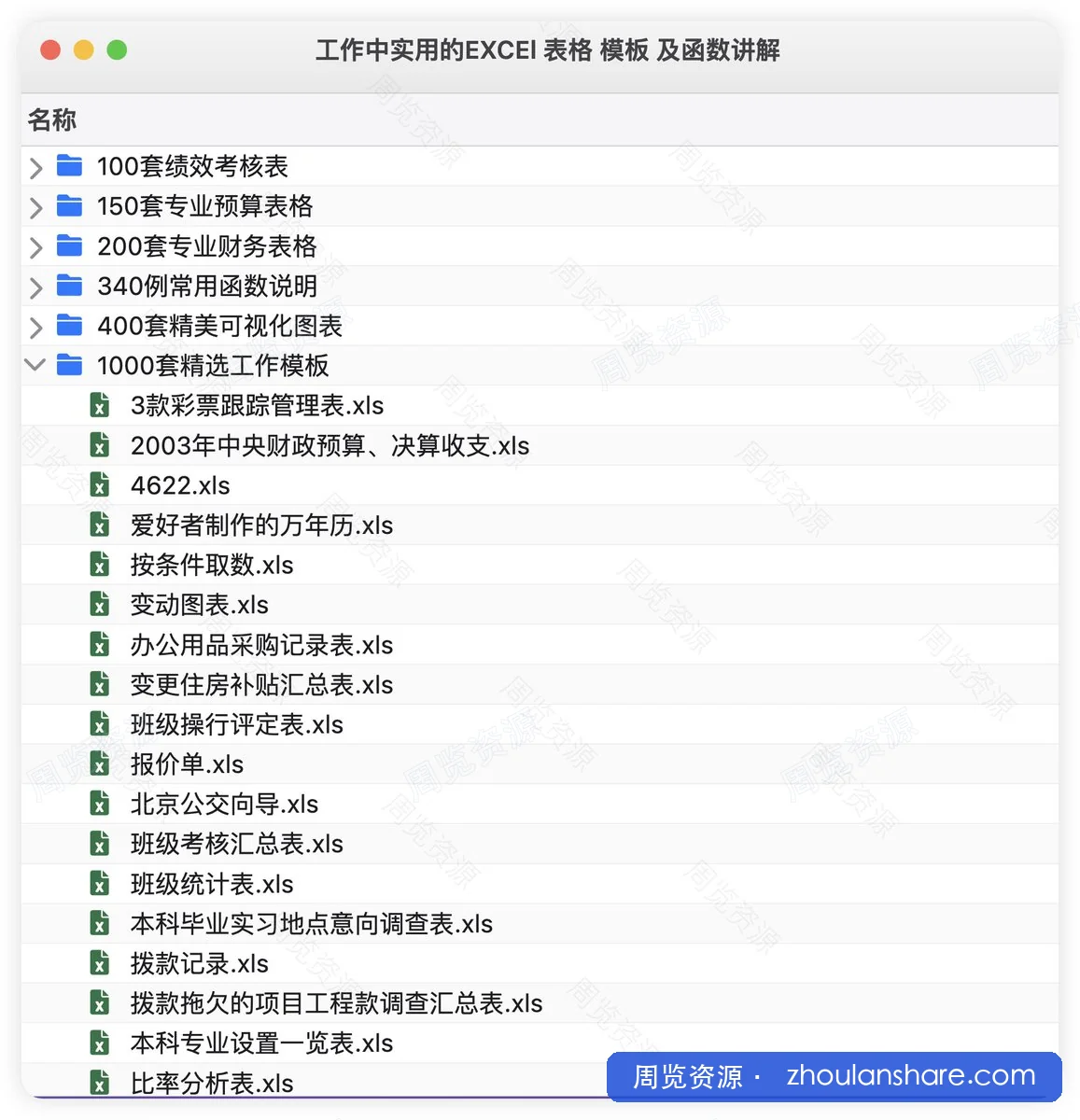Select file name 爱好者制作的万年历.xls

pyautogui.click(x=261, y=525)
